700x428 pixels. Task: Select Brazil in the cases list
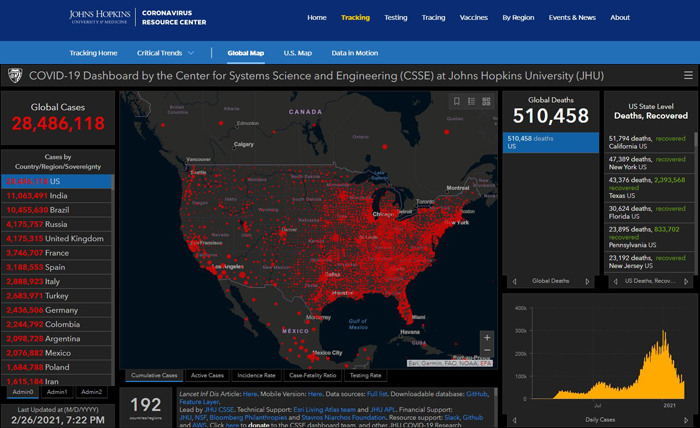(56, 210)
